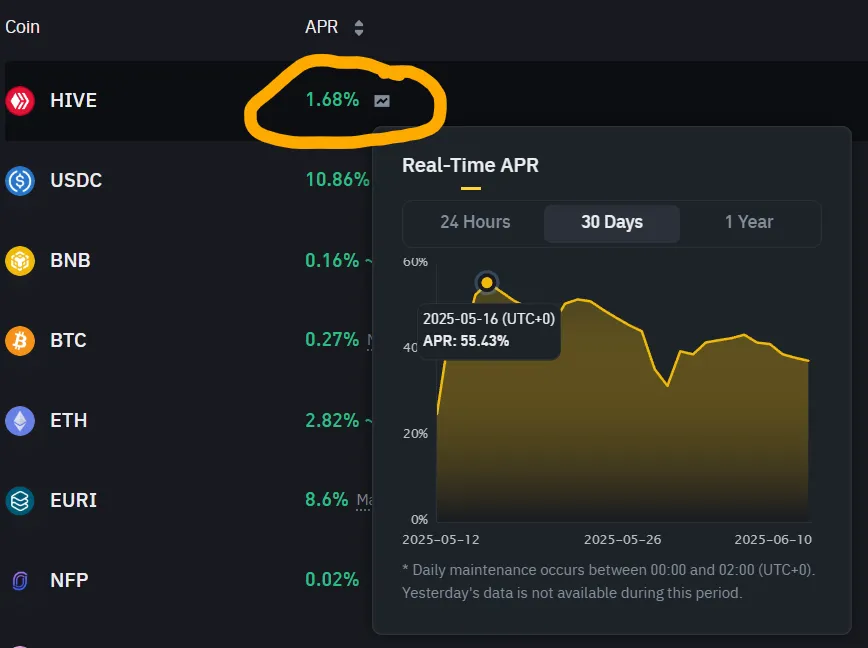Click the USDC APR value 10.86%
This screenshot has height=648, width=868.
(x=337, y=179)
